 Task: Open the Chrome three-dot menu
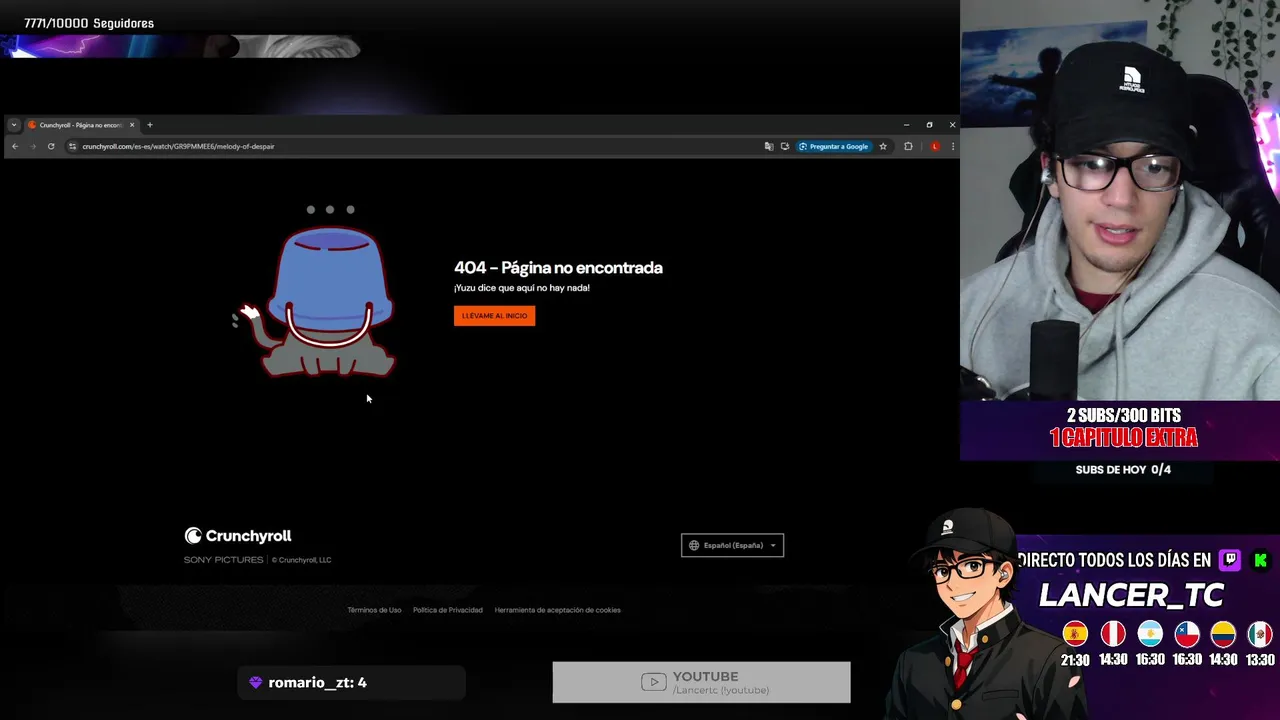(x=952, y=146)
